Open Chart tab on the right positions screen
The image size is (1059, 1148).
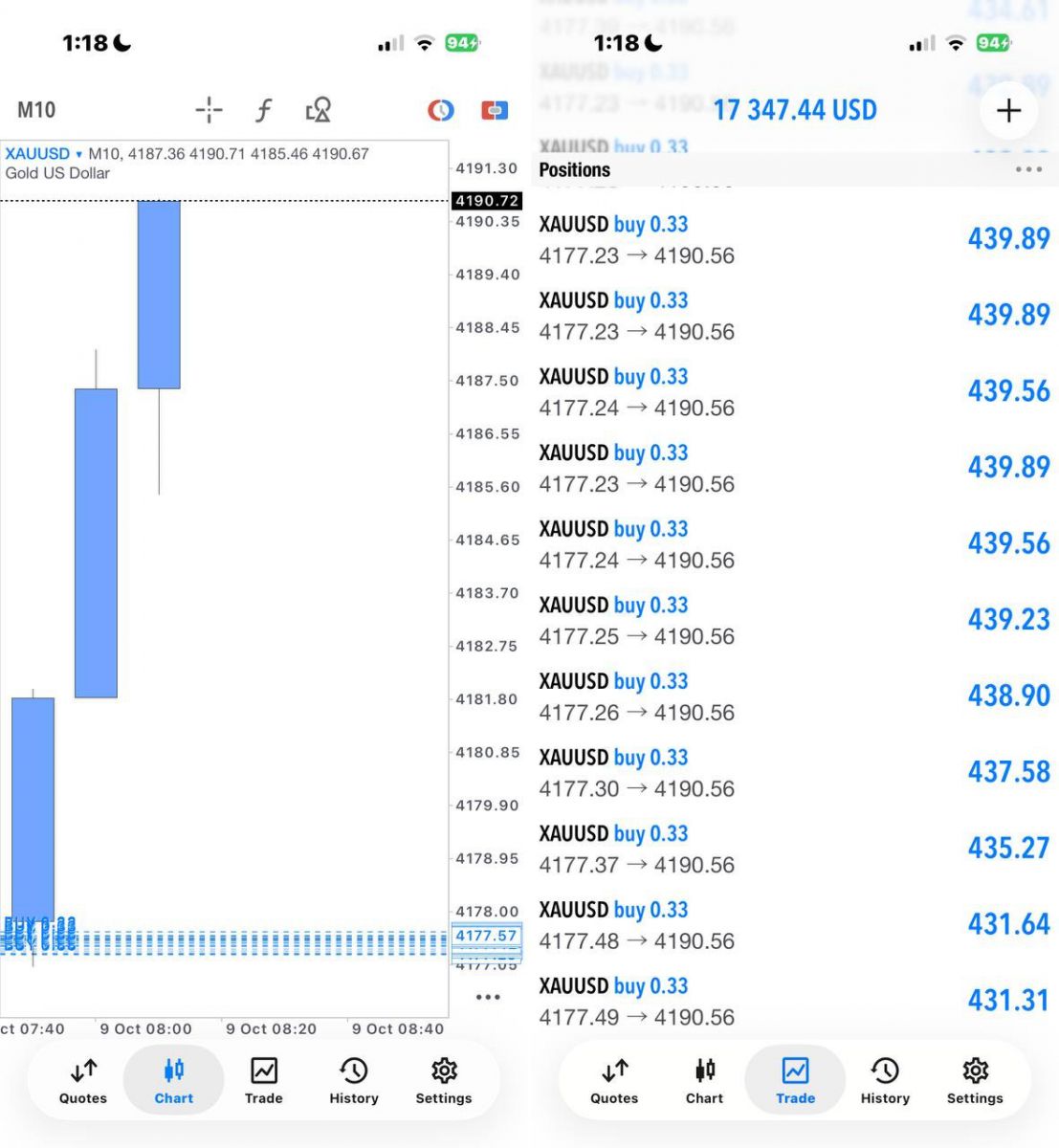point(705,1080)
